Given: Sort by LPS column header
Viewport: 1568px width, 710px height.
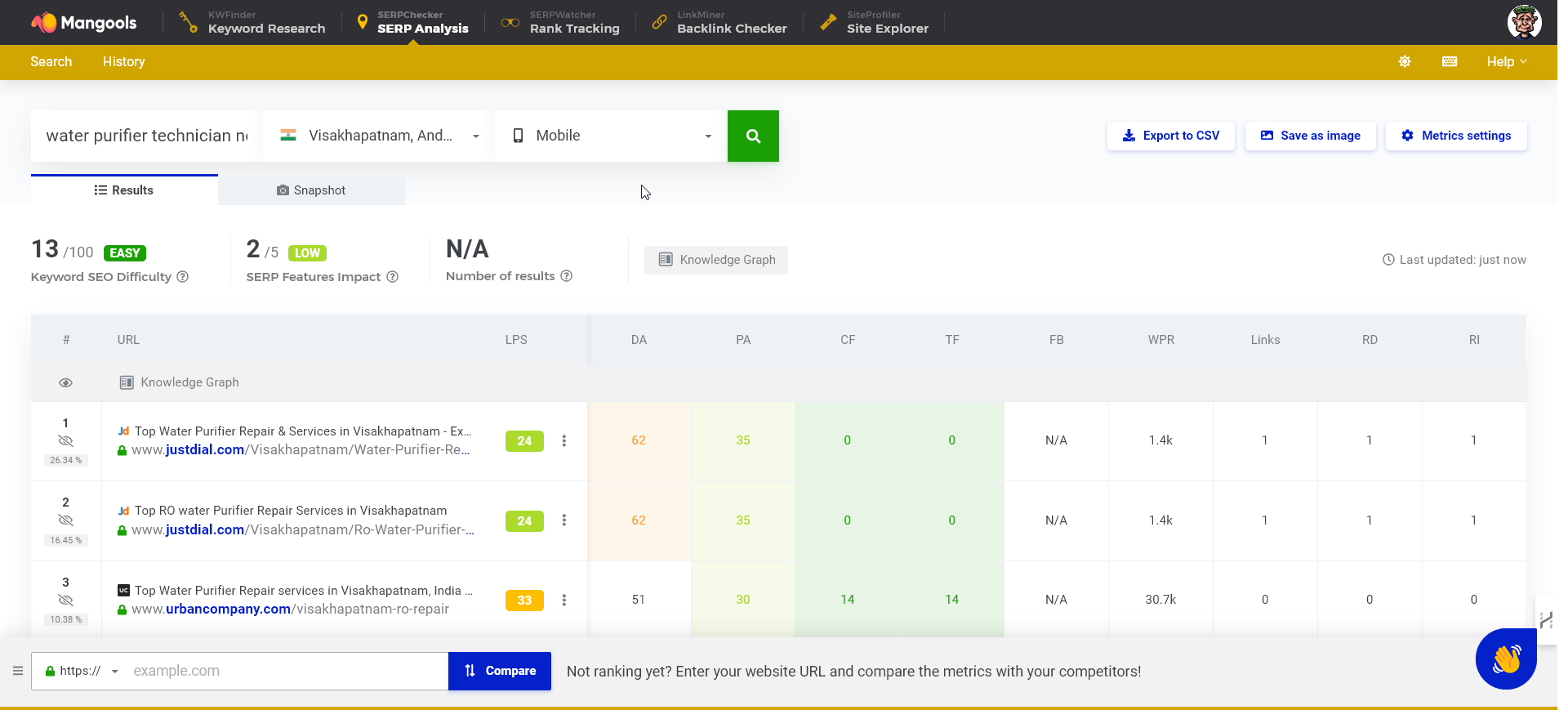Looking at the screenshot, I should click(x=516, y=340).
